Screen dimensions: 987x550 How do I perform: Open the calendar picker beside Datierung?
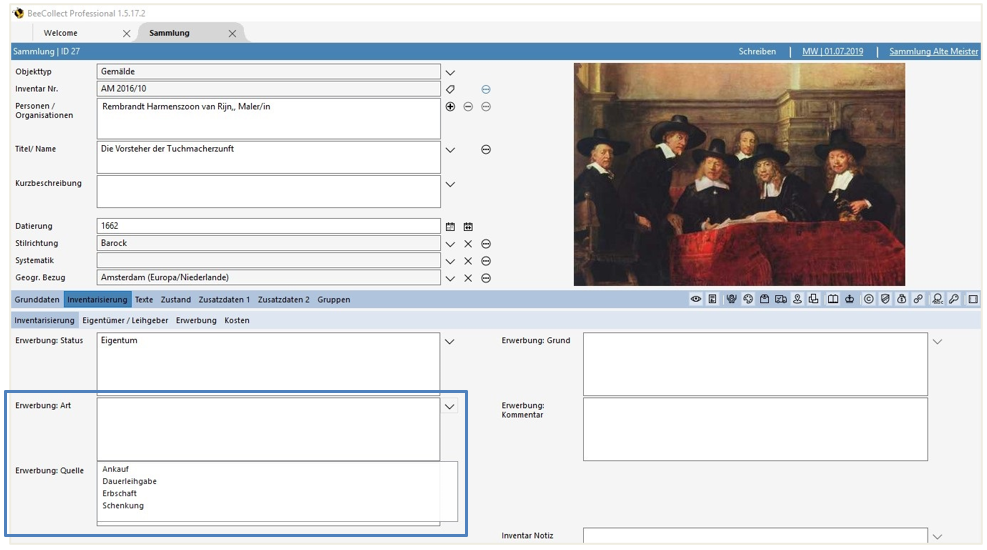click(x=450, y=227)
